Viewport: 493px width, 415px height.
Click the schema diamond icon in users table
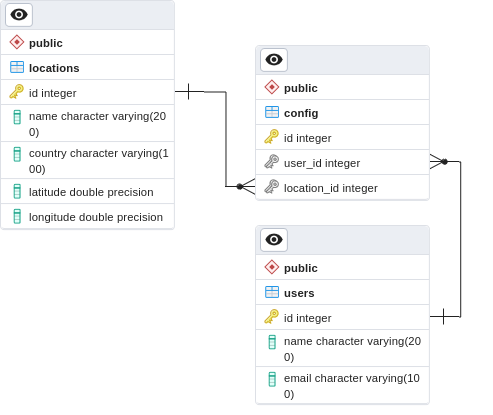[272, 267]
